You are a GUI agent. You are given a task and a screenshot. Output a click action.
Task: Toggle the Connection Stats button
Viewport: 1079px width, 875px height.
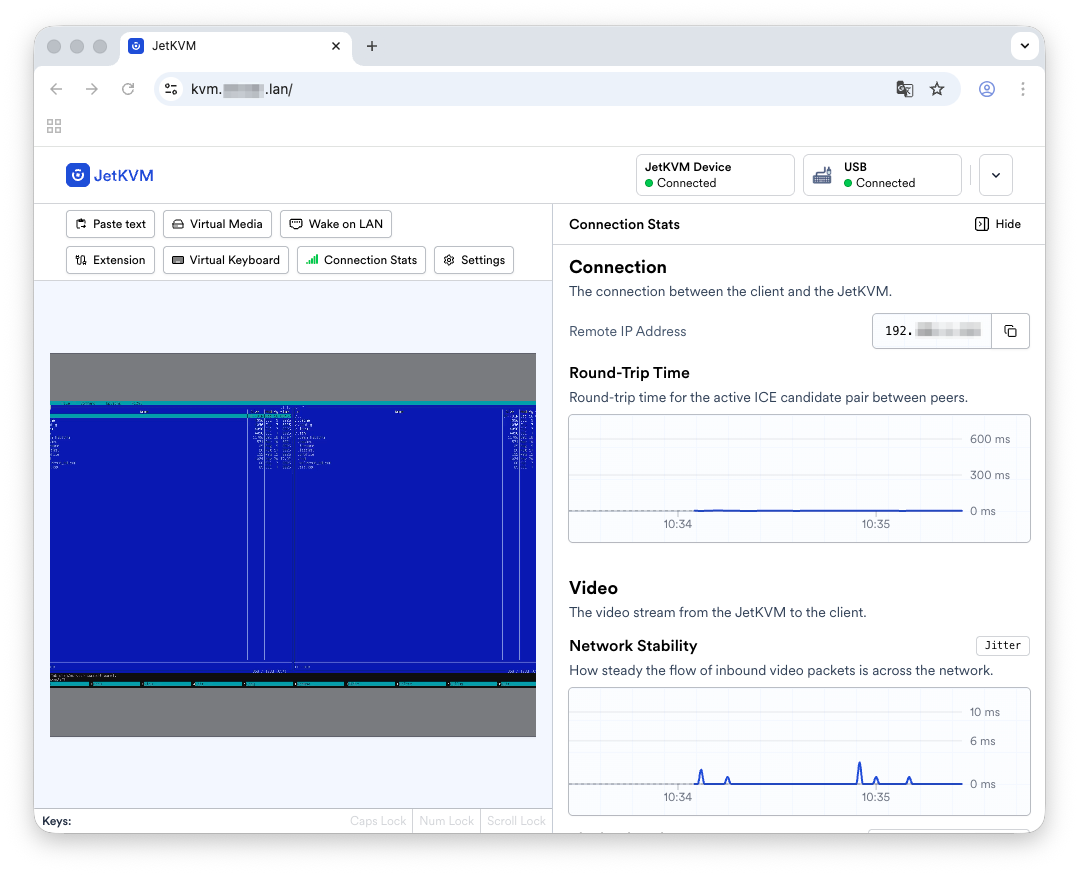coord(361,260)
